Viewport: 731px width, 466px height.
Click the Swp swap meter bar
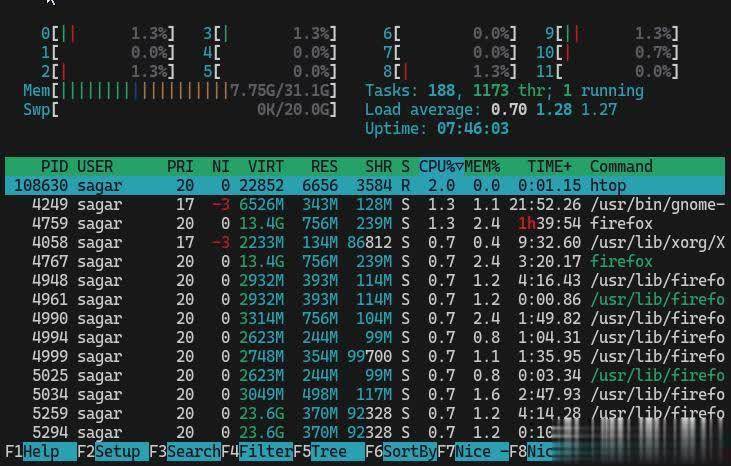(180, 109)
